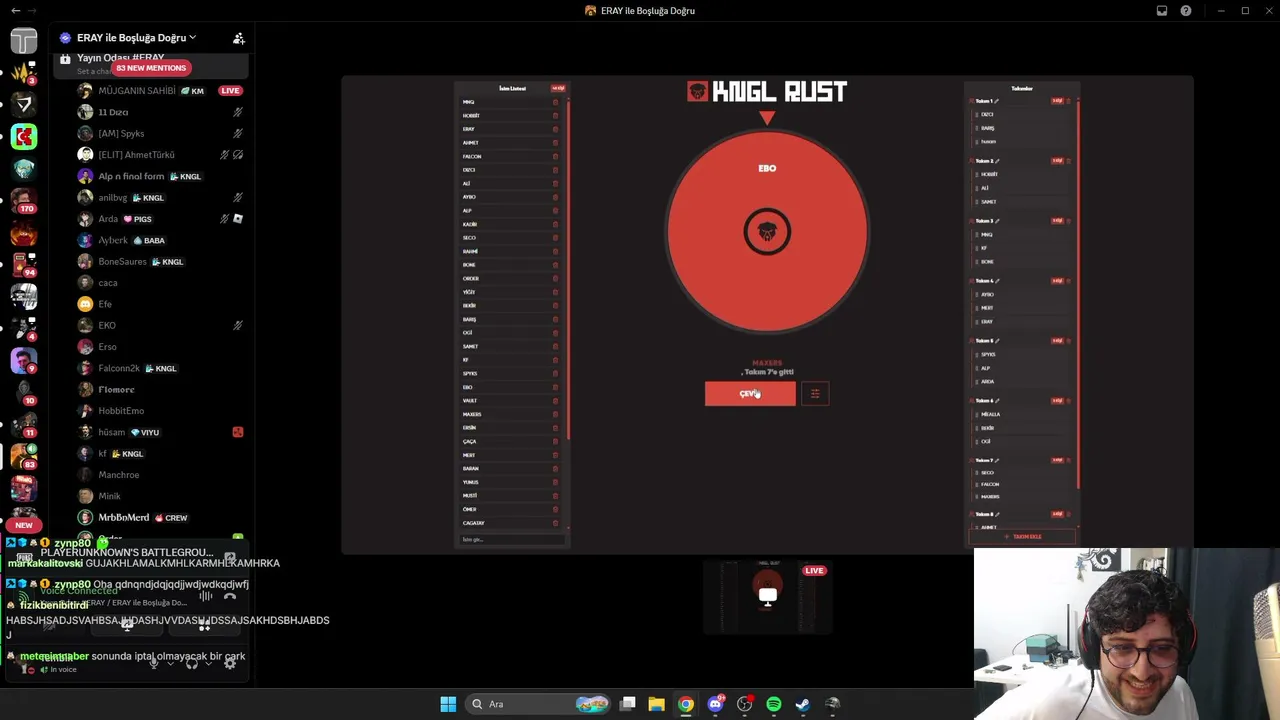Image resolution: width=1280 pixels, height=720 pixels.
Task: Toggle Discord microphone mute
Action: coord(153,662)
